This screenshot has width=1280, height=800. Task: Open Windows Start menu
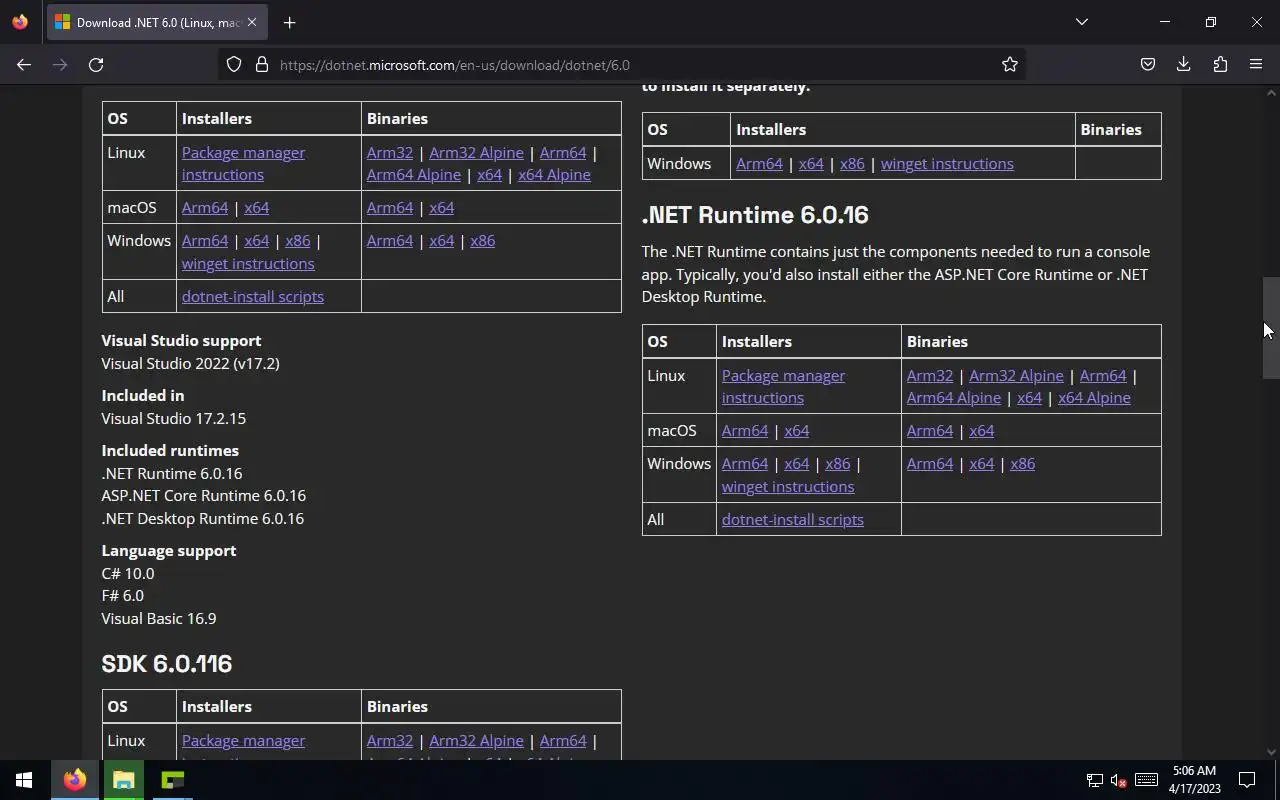pyautogui.click(x=24, y=780)
